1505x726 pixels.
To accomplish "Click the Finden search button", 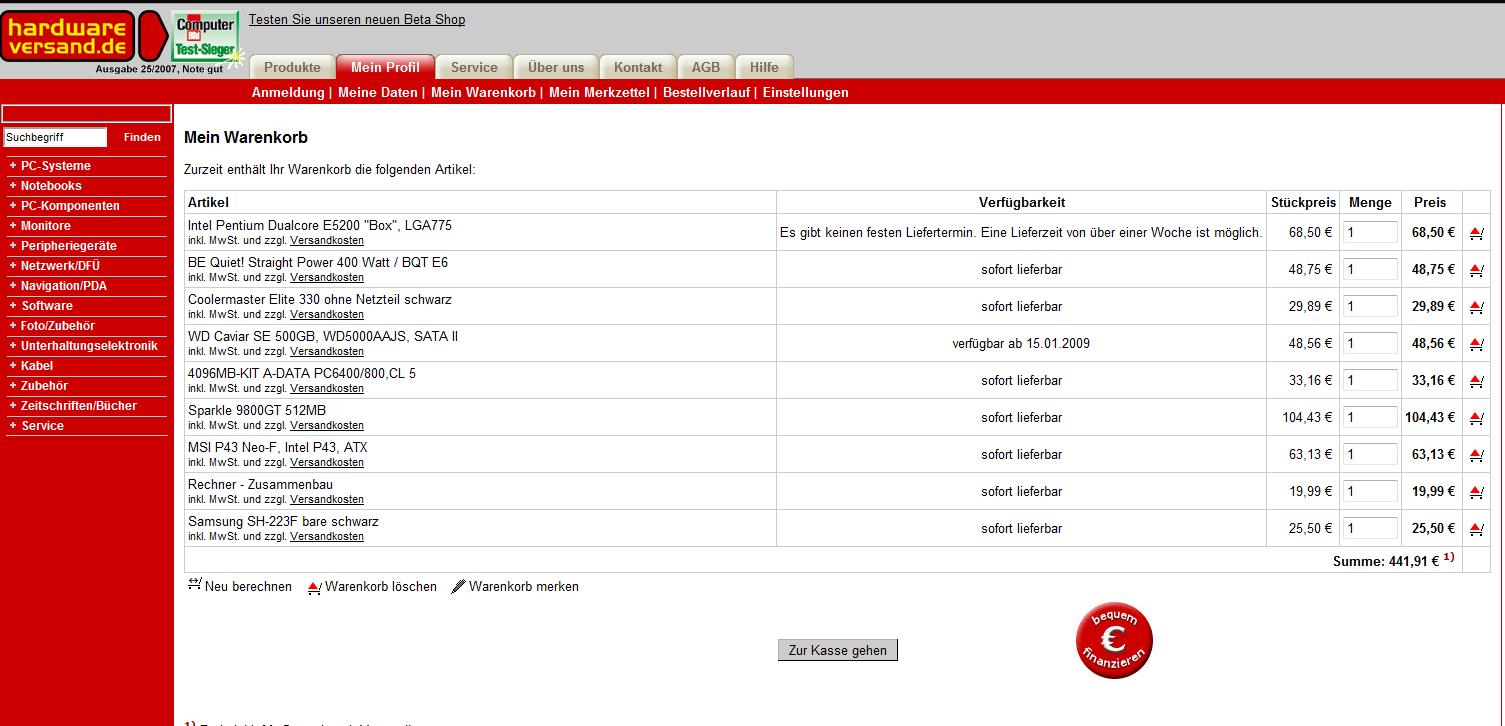I will (x=142, y=137).
